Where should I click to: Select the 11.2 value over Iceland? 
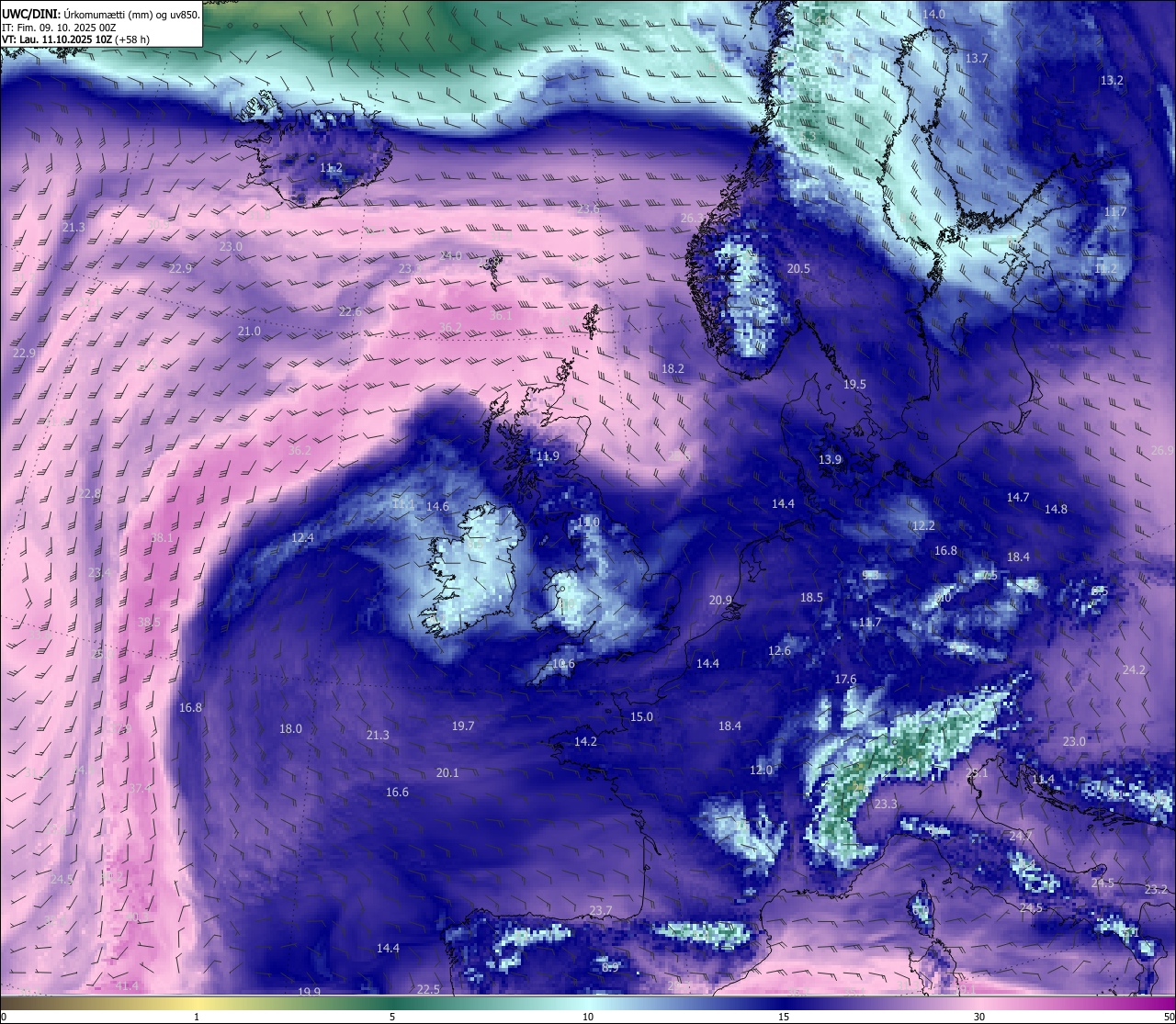[x=332, y=168]
